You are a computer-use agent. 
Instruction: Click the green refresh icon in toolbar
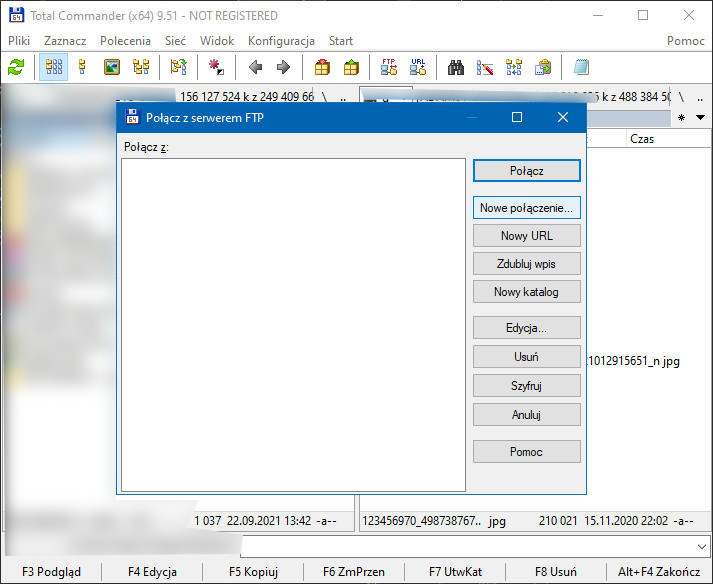[x=16, y=67]
